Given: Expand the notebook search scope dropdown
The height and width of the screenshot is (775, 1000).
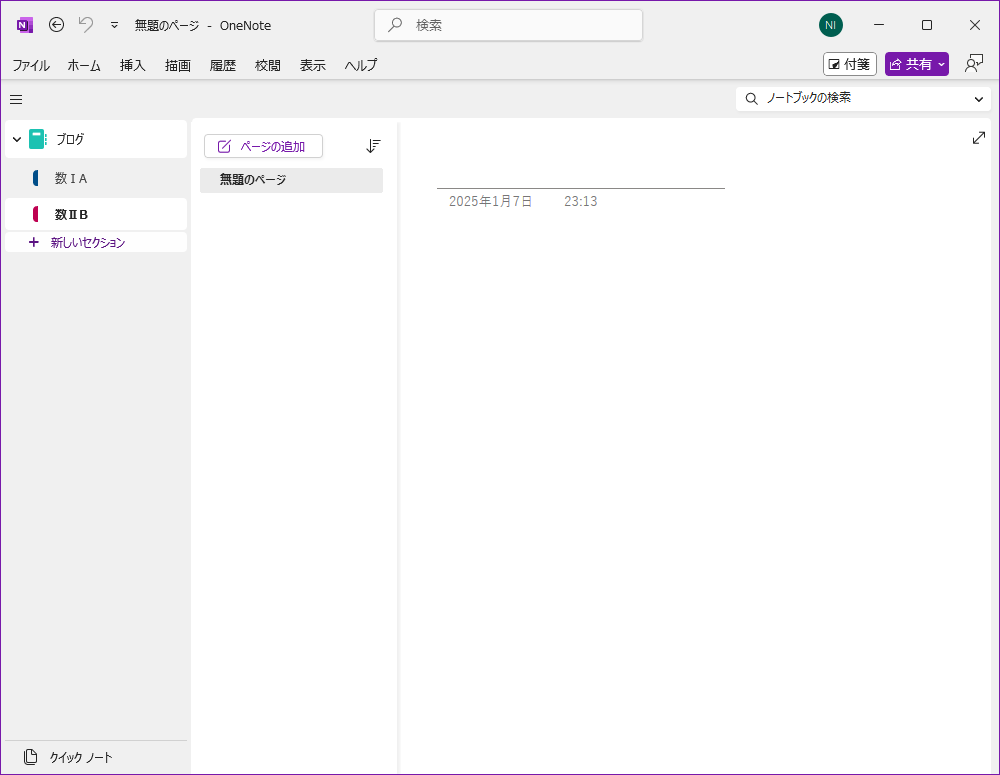Looking at the screenshot, I should tap(978, 99).
